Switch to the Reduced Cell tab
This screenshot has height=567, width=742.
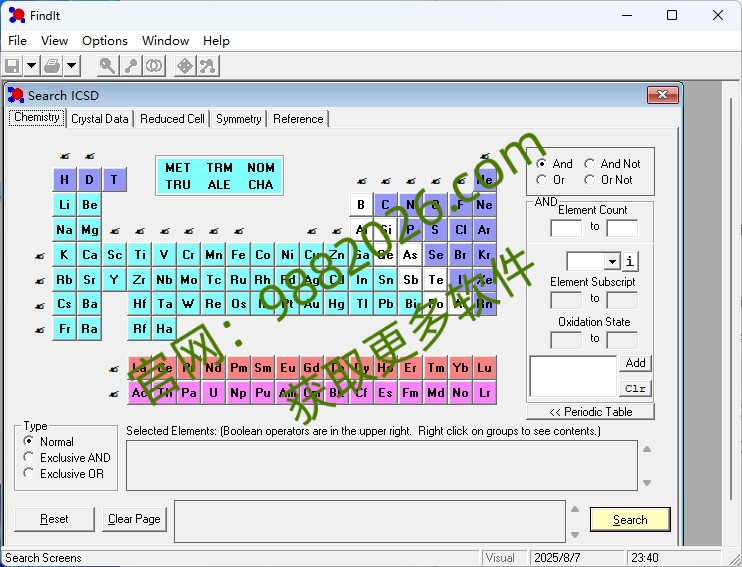tap(172, 119)
